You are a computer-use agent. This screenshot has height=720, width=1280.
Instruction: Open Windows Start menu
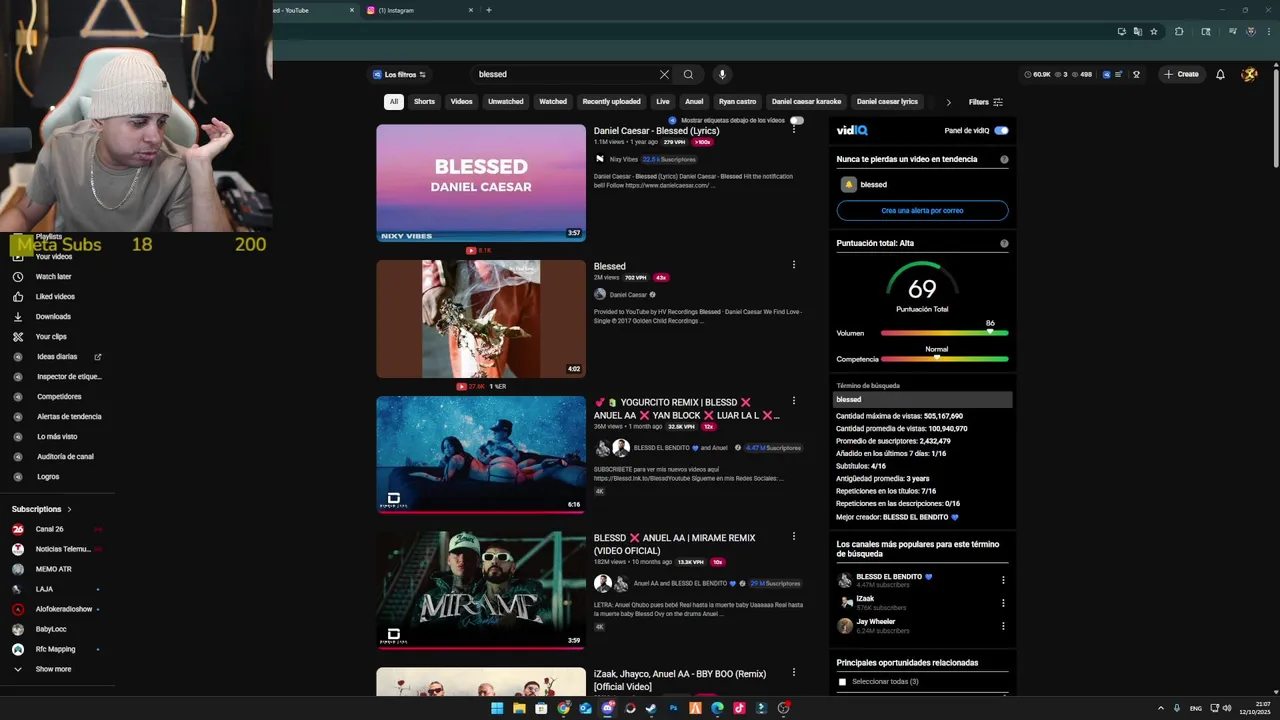497,708
